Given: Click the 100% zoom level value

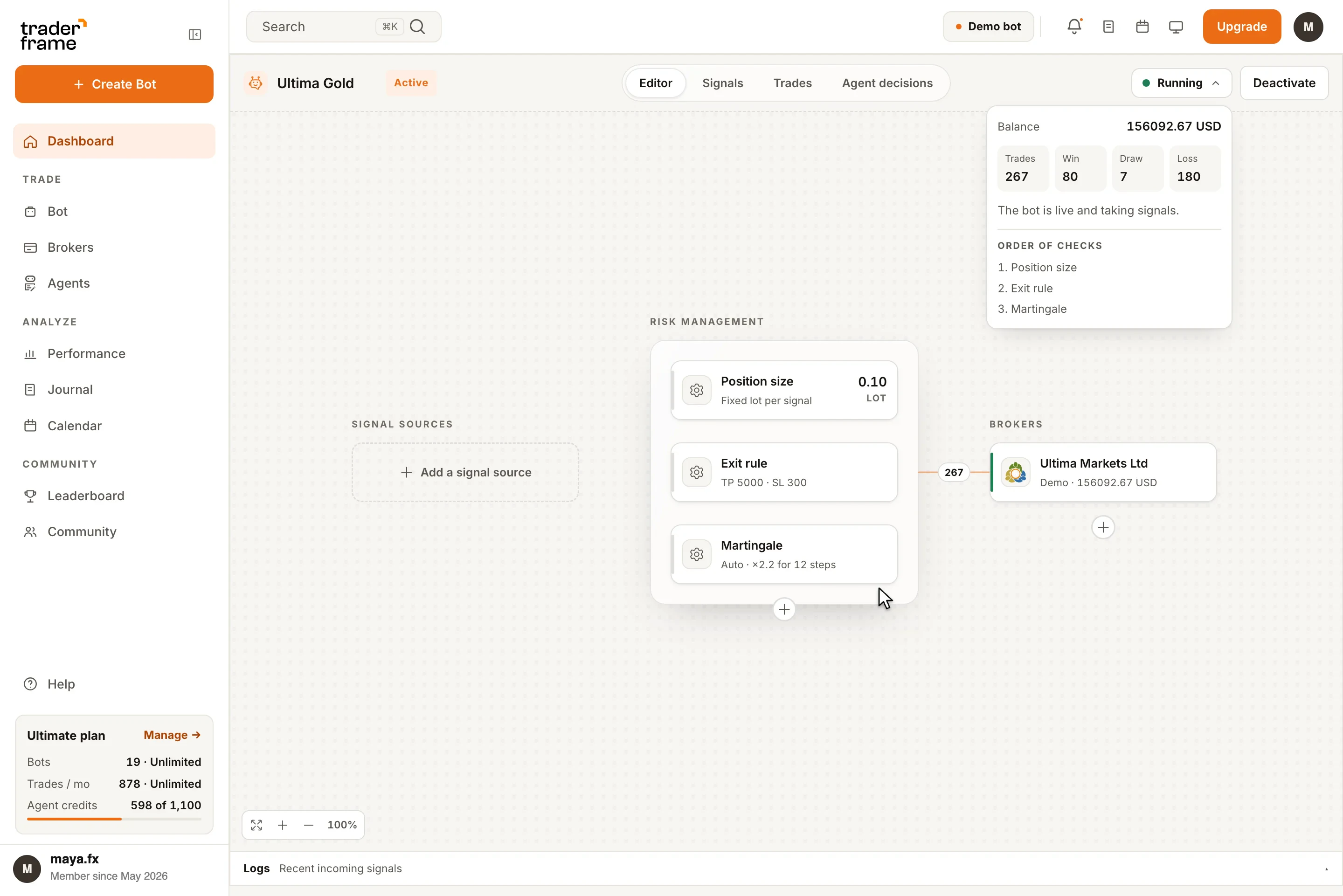Looking at the screenshot, I should tap(342, 825).
